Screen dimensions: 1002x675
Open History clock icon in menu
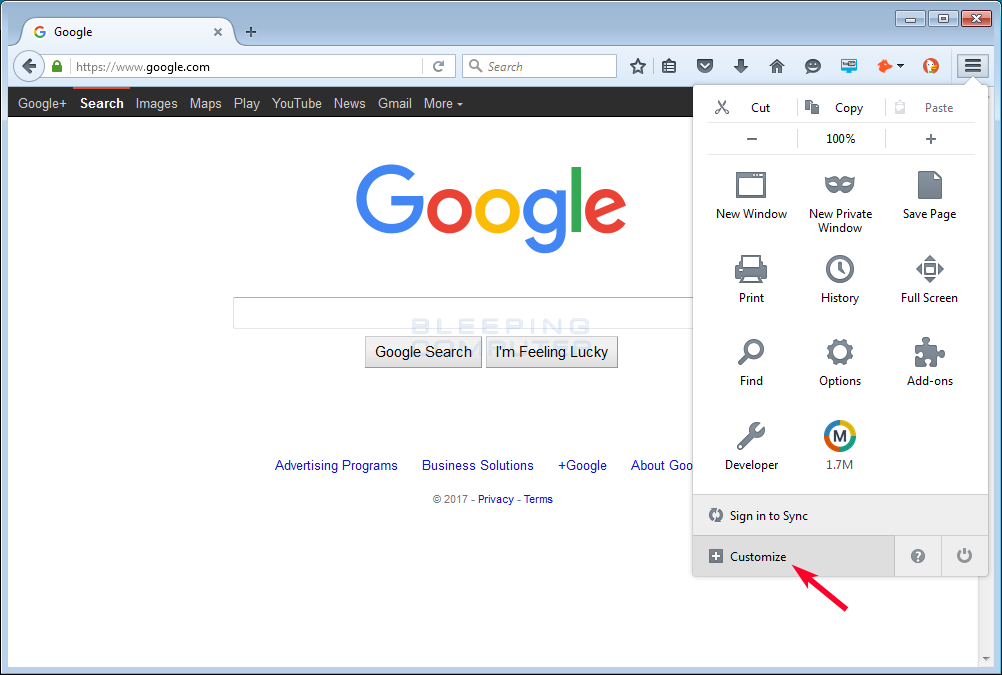click(x=840, y=269)
